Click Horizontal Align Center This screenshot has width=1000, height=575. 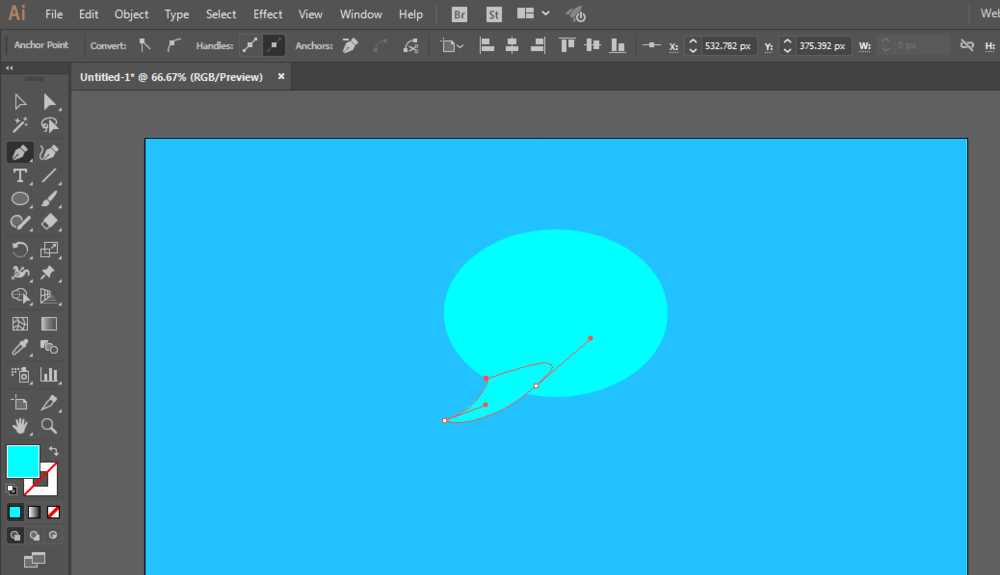pyautogui.click(x=512, y=45)
